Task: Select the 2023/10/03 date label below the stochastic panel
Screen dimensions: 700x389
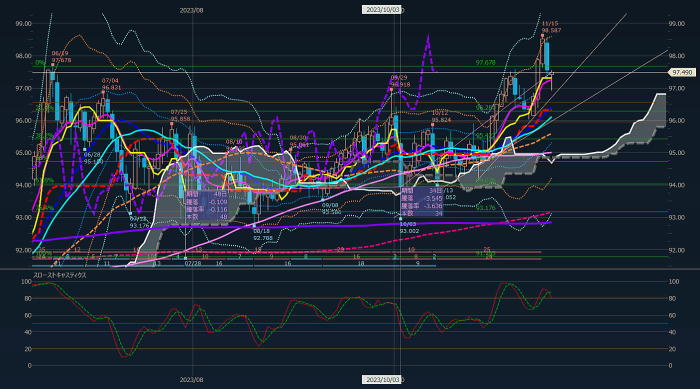Action: (382, 380)
